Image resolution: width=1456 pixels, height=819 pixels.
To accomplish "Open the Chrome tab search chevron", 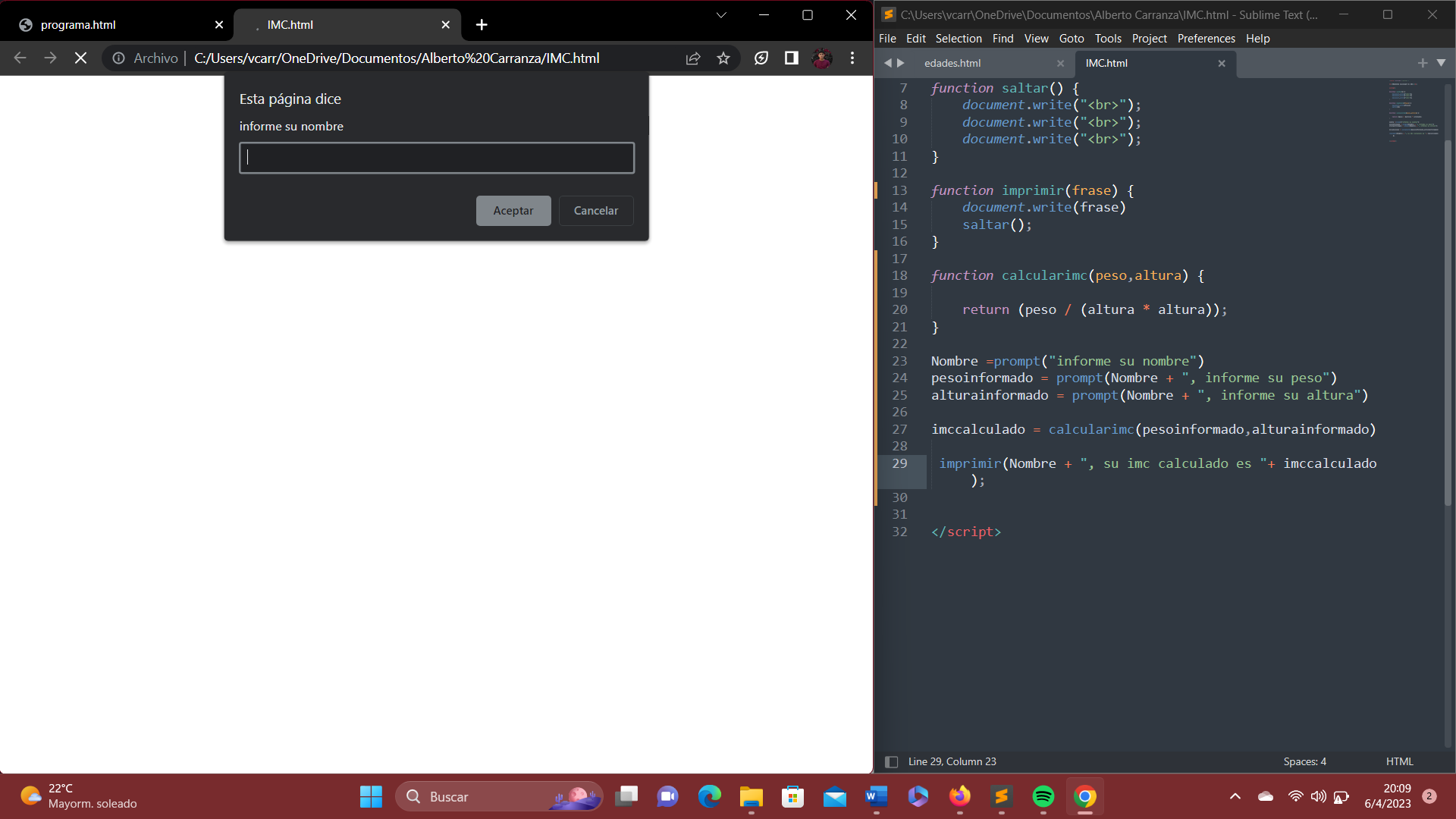I will click(721, 15).
